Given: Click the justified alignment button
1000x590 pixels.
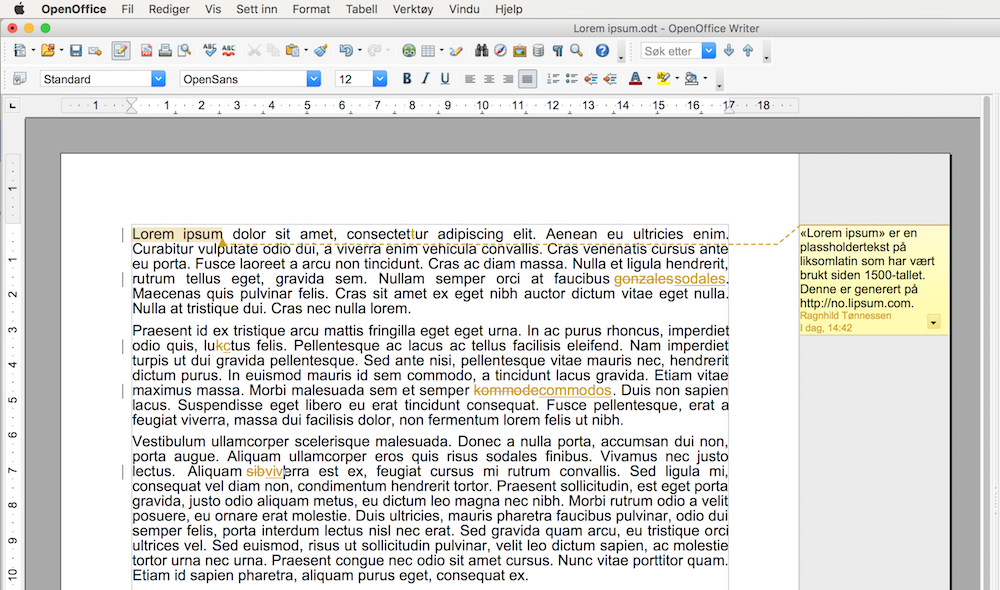Looking at the screenshot, I should click(527, 79).
